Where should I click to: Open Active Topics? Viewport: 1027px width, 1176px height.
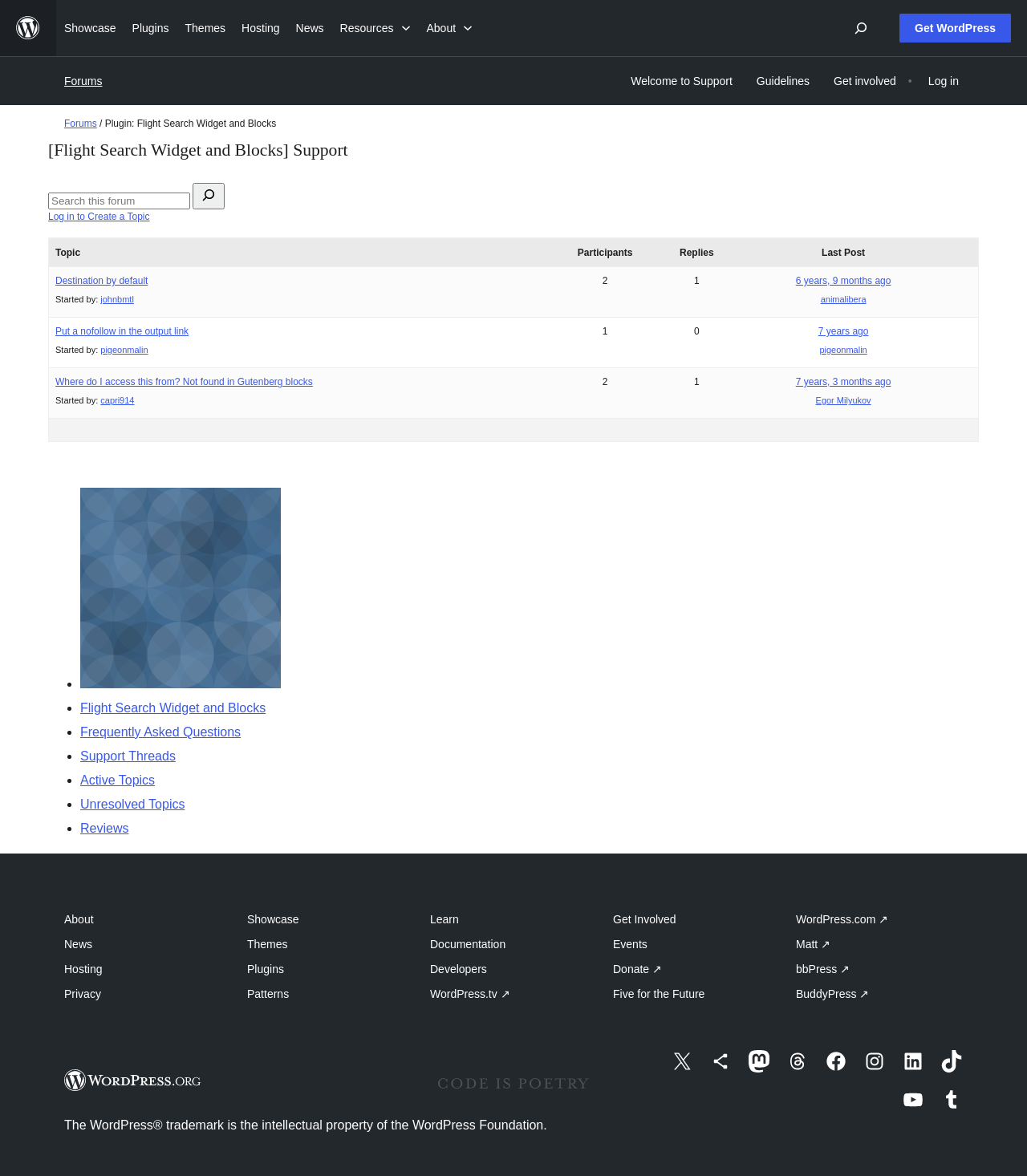coord(117,780)
